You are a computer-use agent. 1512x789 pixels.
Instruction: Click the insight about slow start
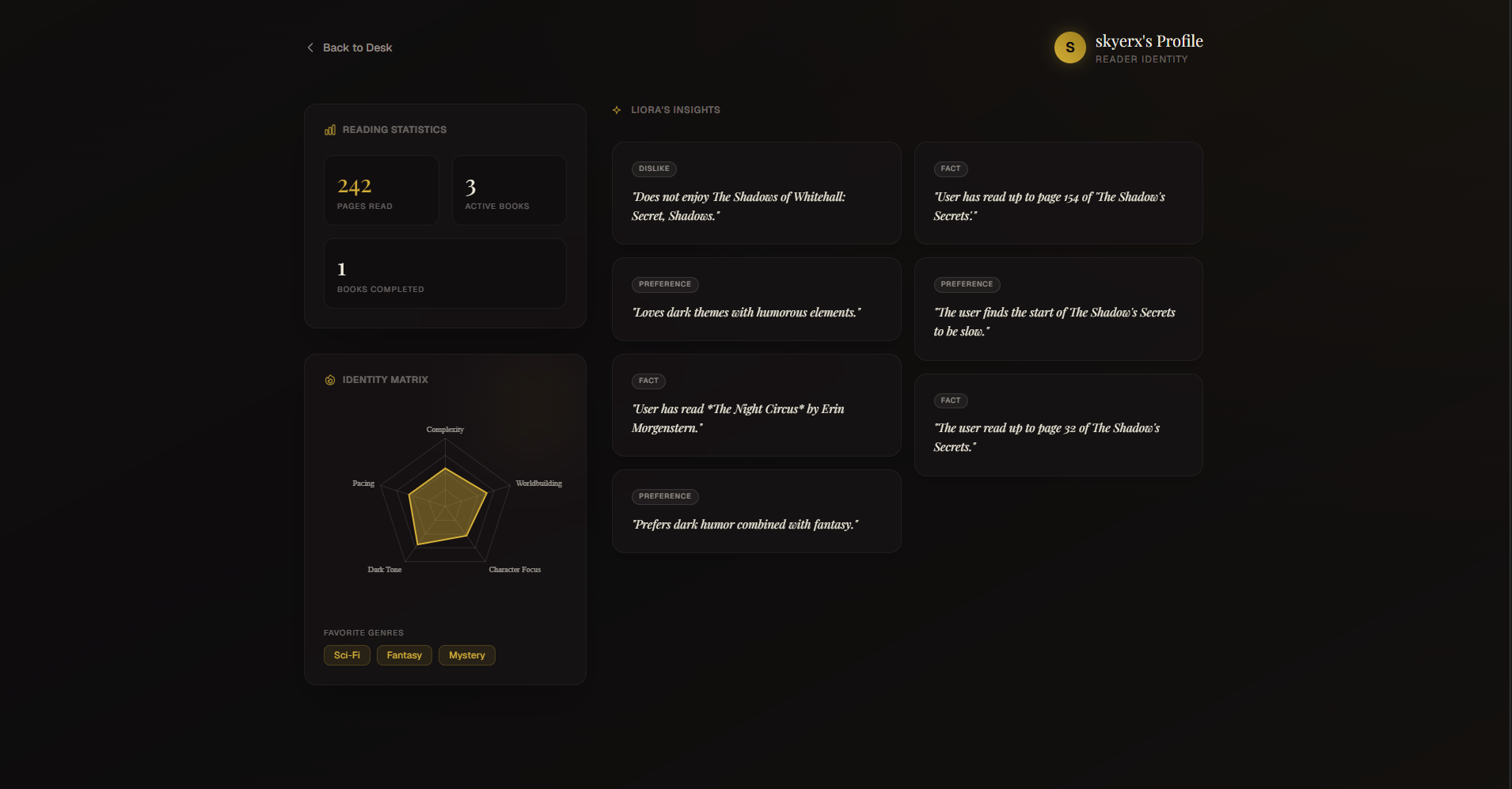1058,309
